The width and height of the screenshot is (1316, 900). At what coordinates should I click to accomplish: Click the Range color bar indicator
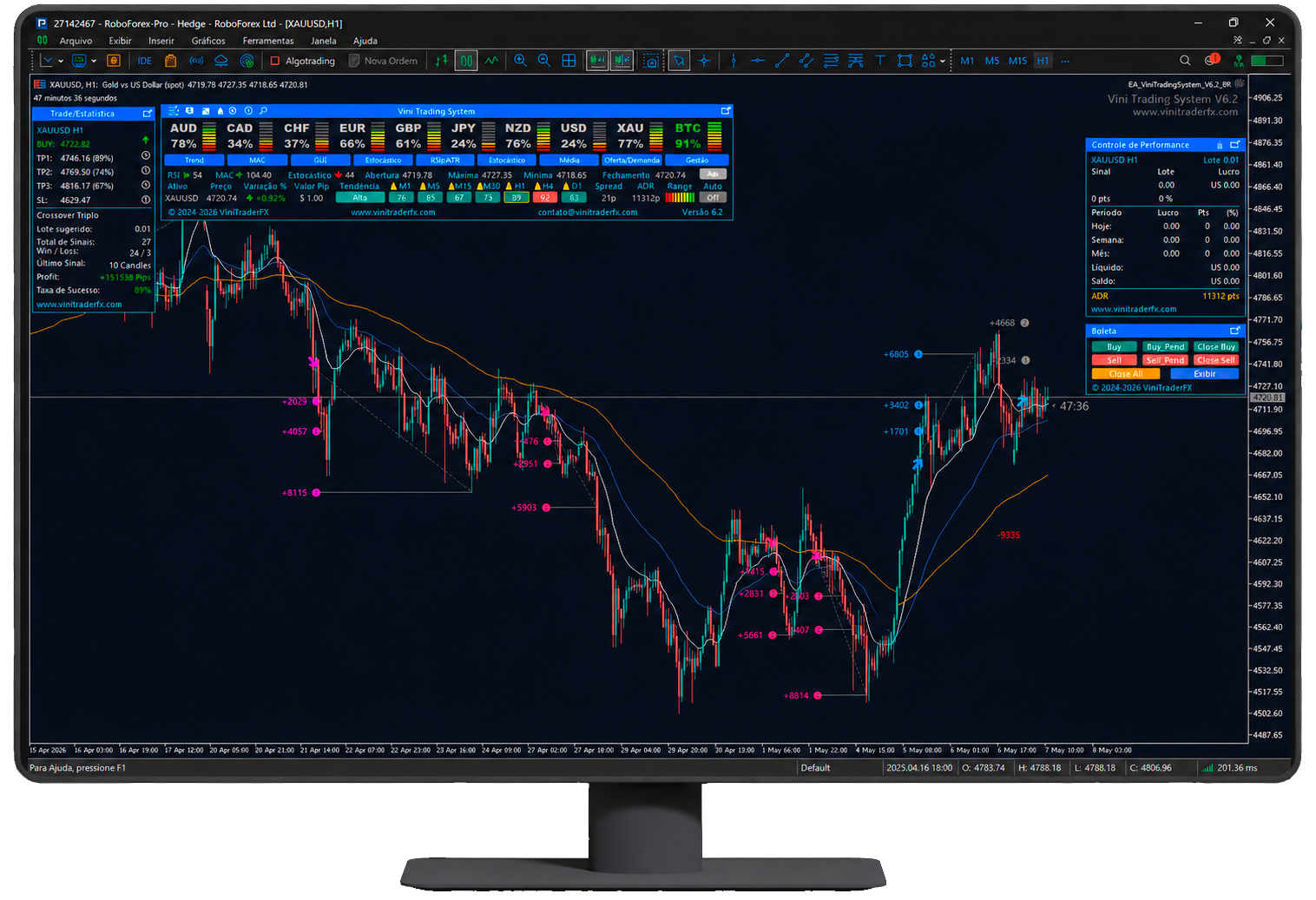680,198
